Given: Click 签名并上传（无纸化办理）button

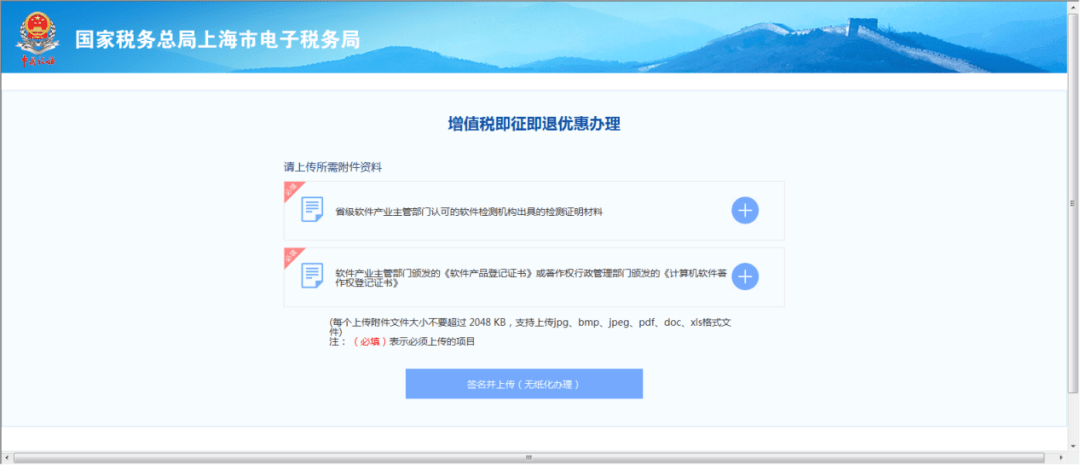Looking at the screenshot, I should 523,384.
